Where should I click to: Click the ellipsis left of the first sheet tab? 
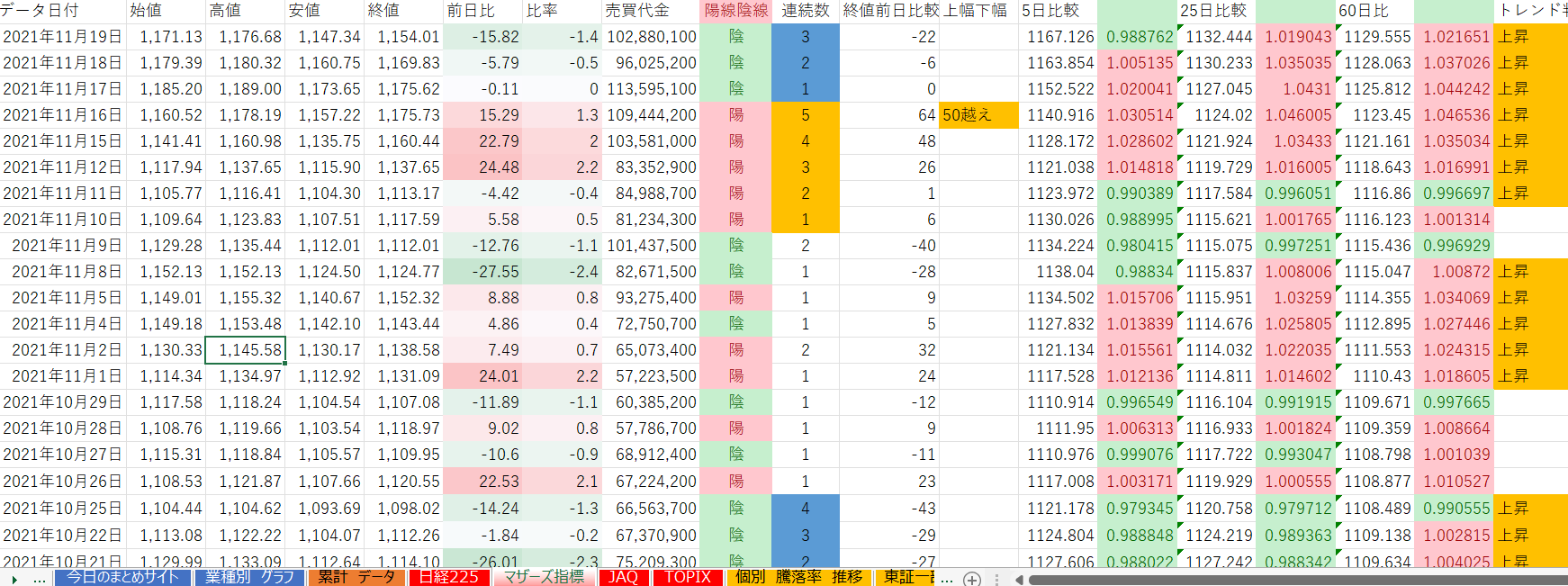tap(40, 579)
